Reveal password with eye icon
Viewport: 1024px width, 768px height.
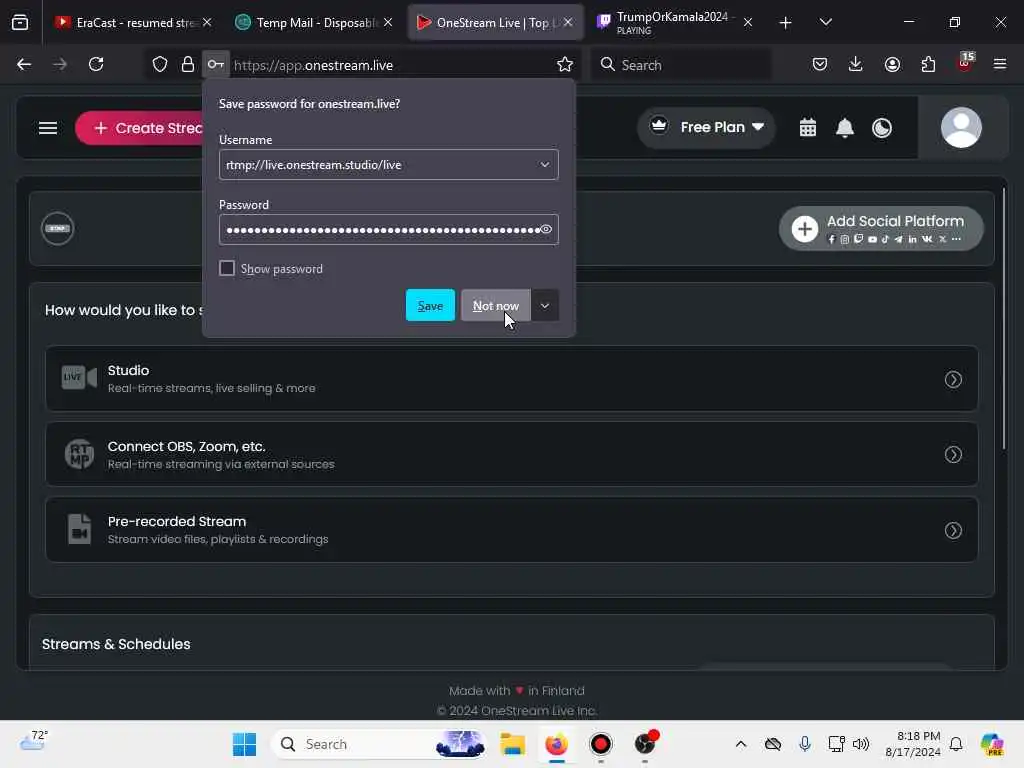(x=546, y=229)
